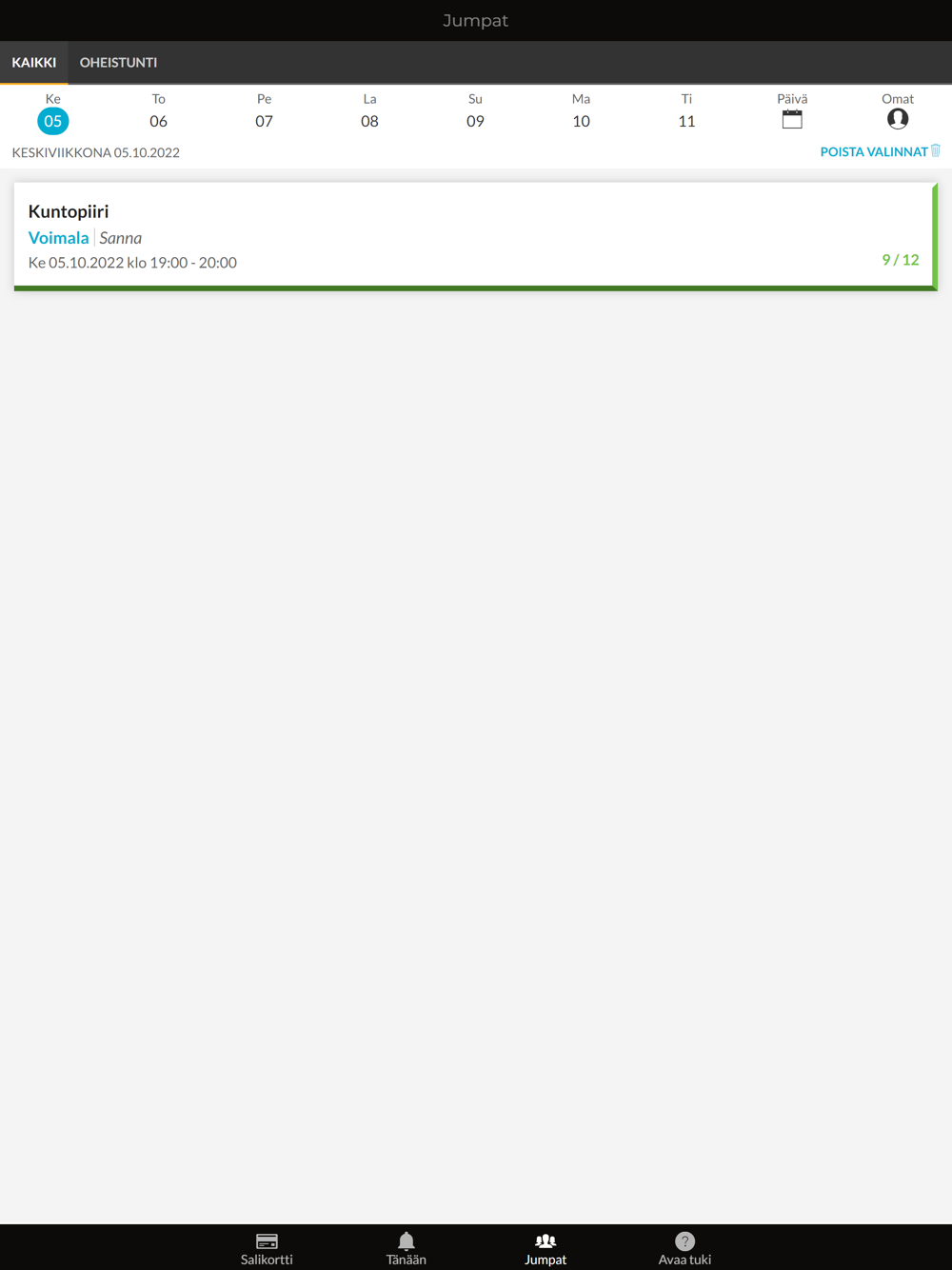This screenshot has height=1270, width=952.
Task: Switch to the Oheistunti tab
Action: click(118, 62)
